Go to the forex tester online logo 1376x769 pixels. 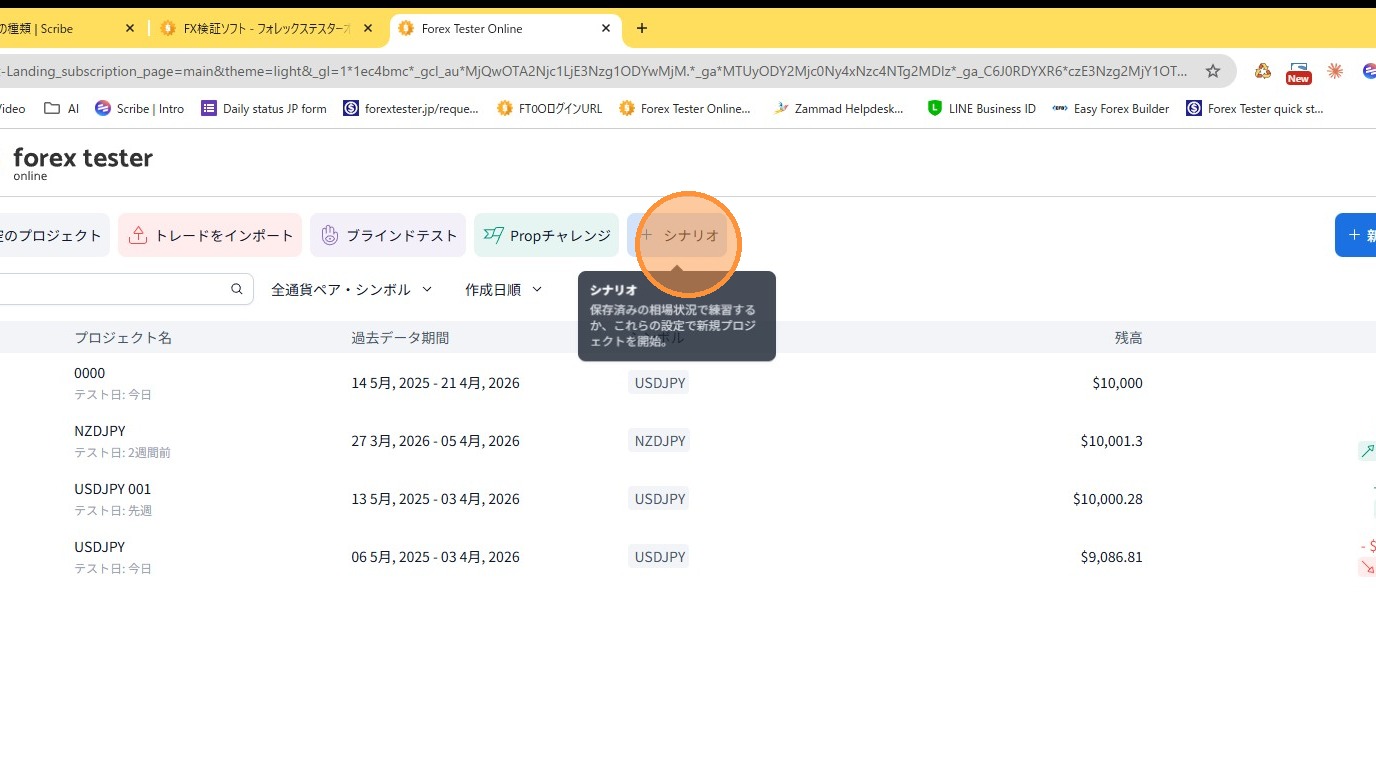pyautogui.click(x=83, y=163)
